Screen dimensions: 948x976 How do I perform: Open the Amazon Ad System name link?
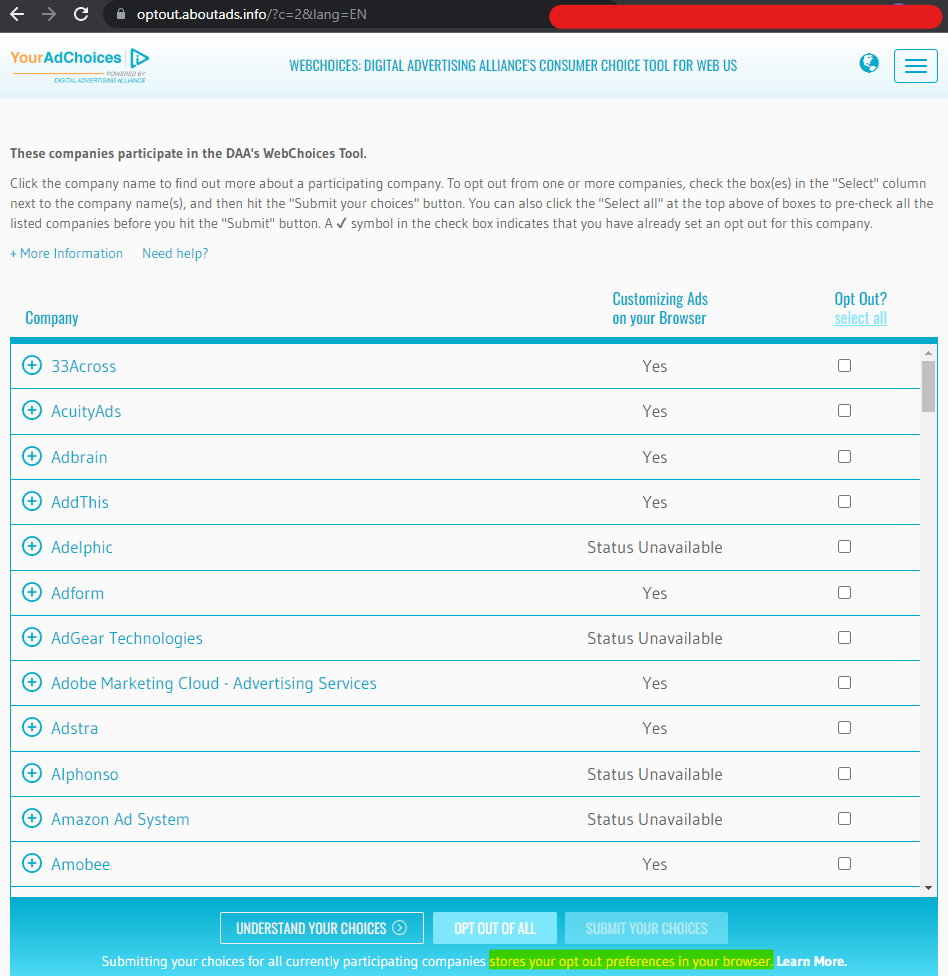120,819
